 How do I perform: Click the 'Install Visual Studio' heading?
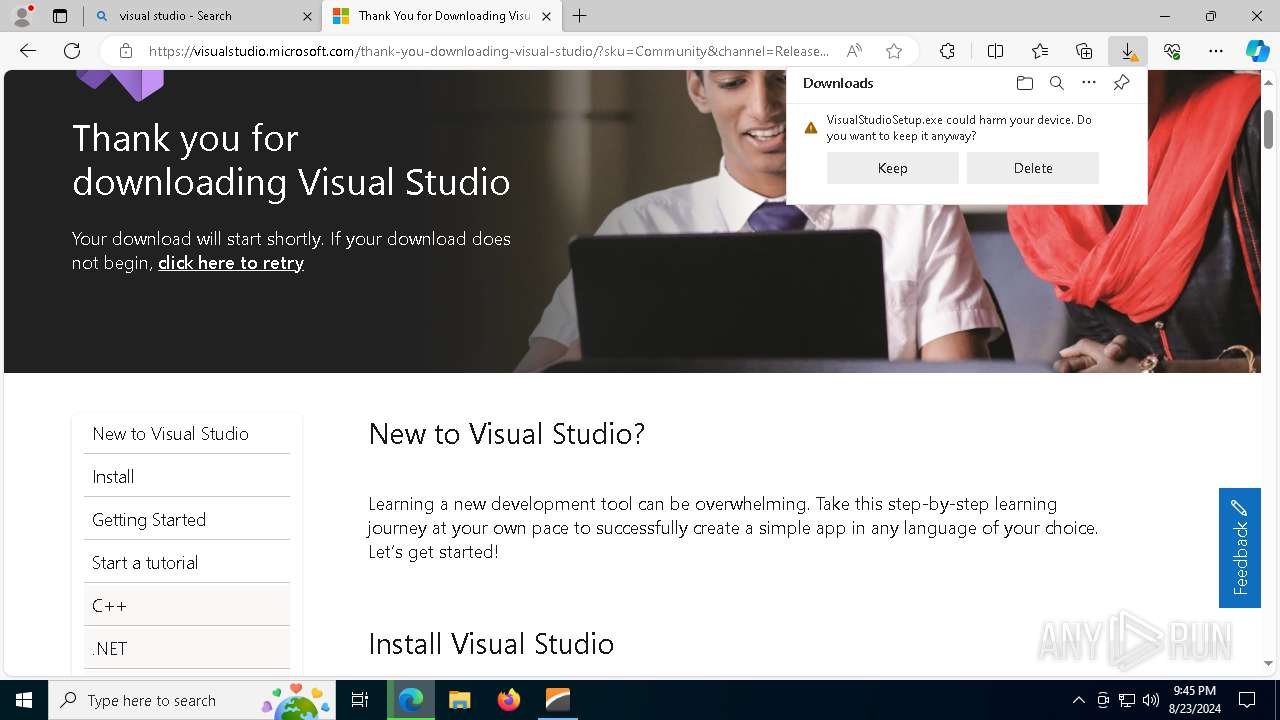point(491,644)
